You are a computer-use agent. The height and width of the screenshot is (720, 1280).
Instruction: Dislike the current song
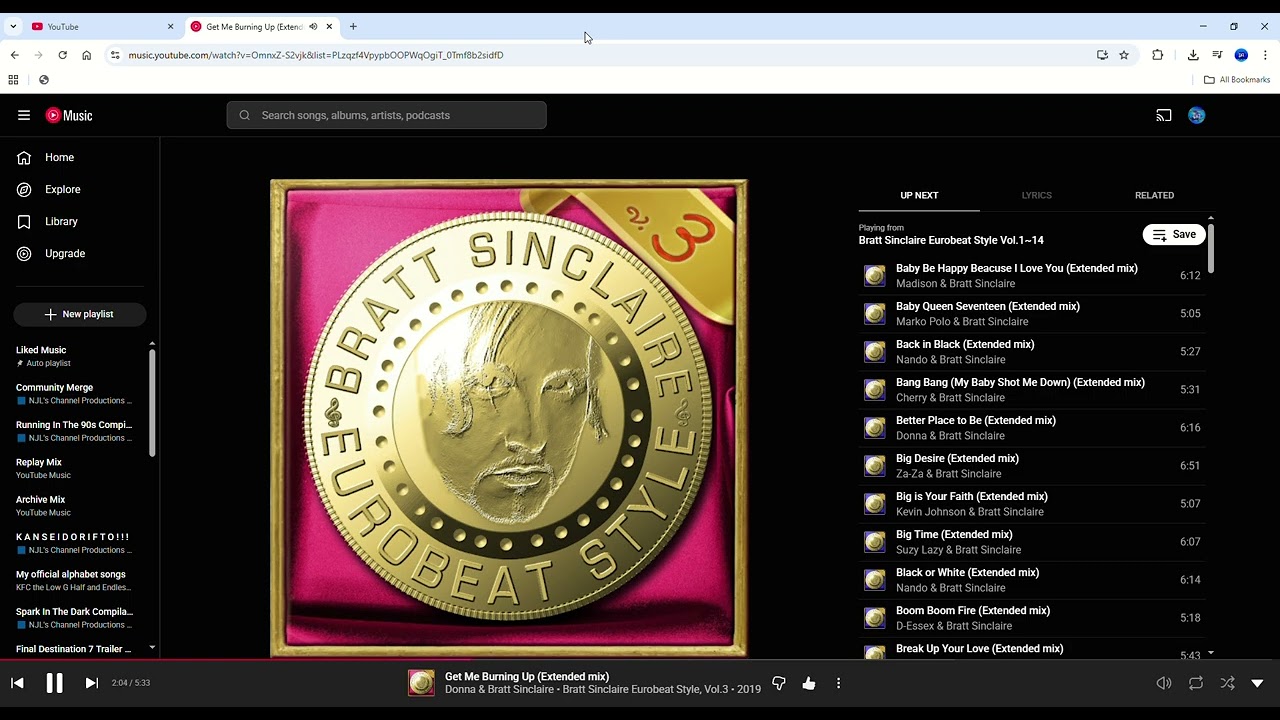click(779, 684)
